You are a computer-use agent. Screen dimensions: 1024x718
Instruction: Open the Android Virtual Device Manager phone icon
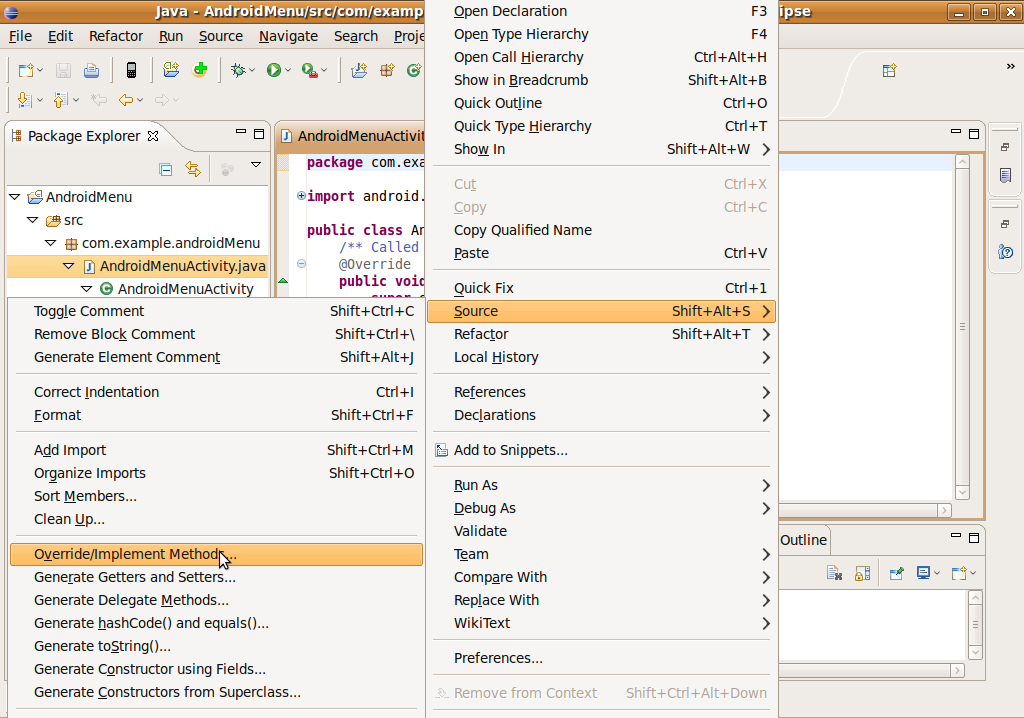coord(131,70)
